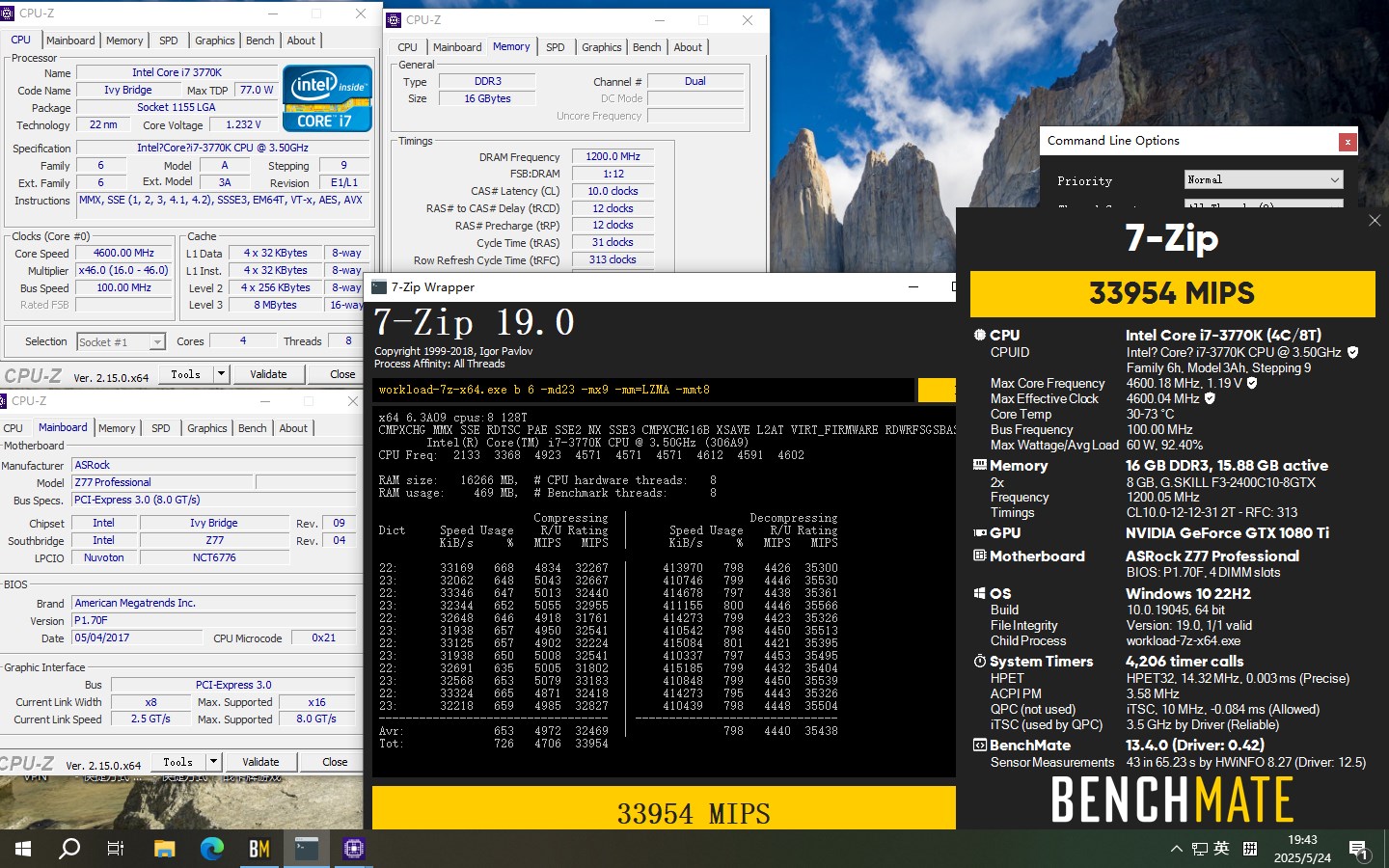1389x868 pixels.
Task: Click the network icon in the system tray
Action: (x=1199, y=849)
